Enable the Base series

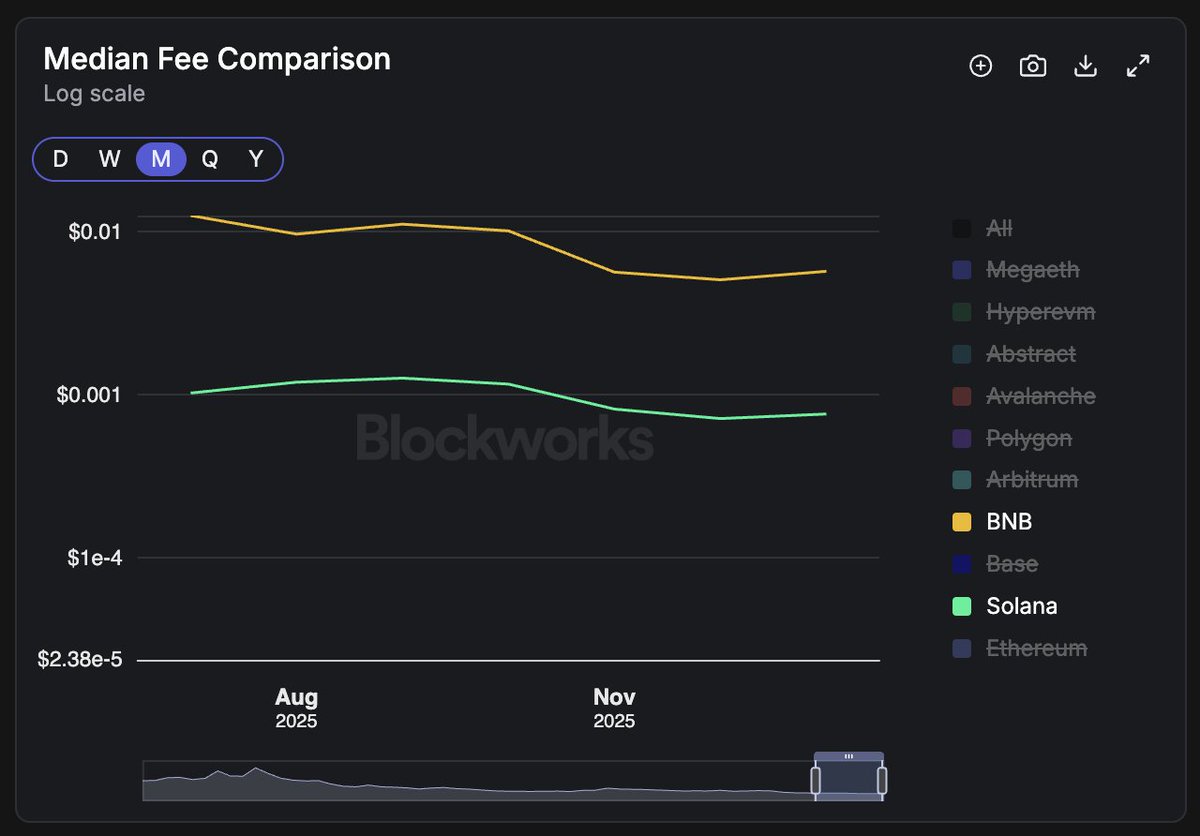pos(995,564)
